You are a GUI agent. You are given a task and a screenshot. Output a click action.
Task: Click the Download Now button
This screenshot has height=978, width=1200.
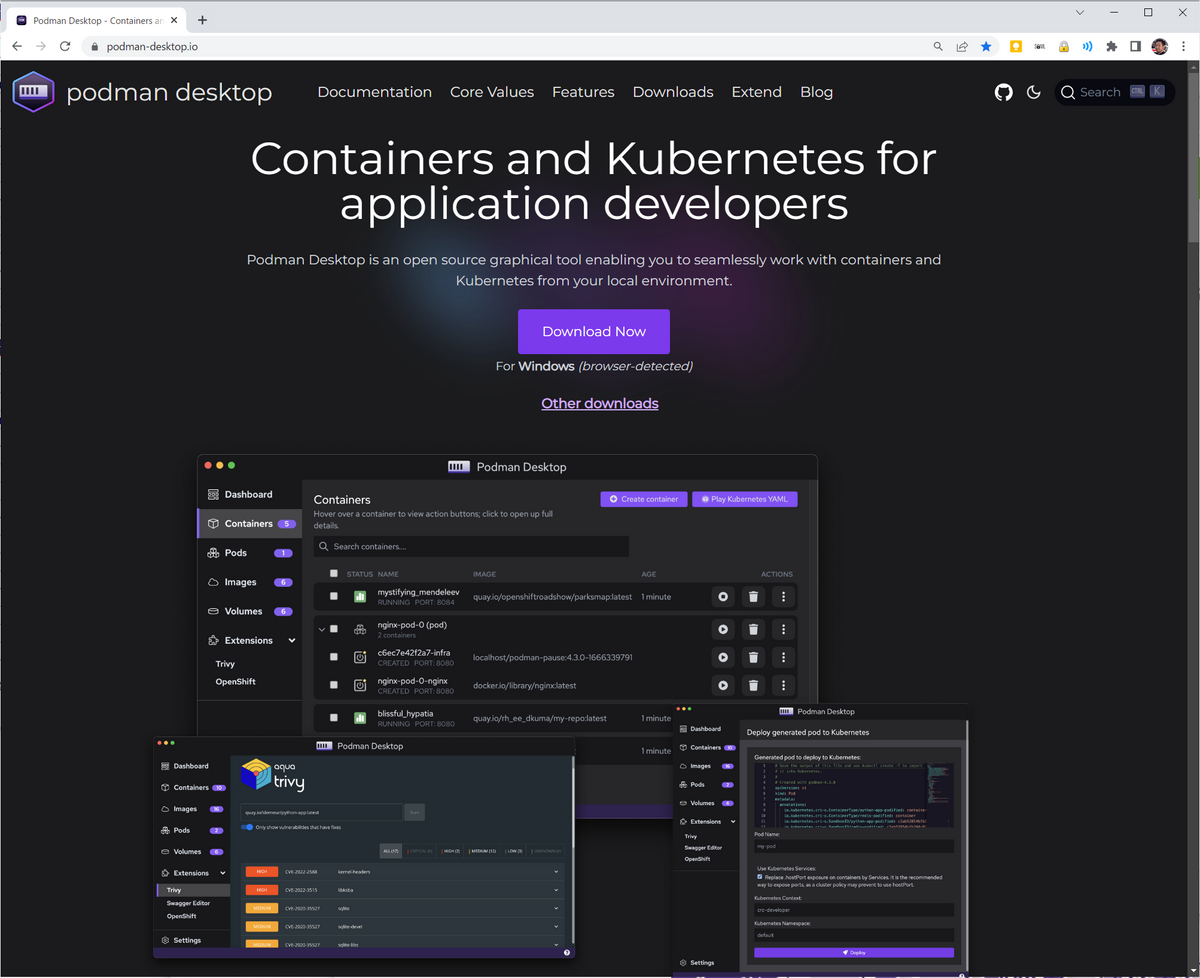coord(594,331)
